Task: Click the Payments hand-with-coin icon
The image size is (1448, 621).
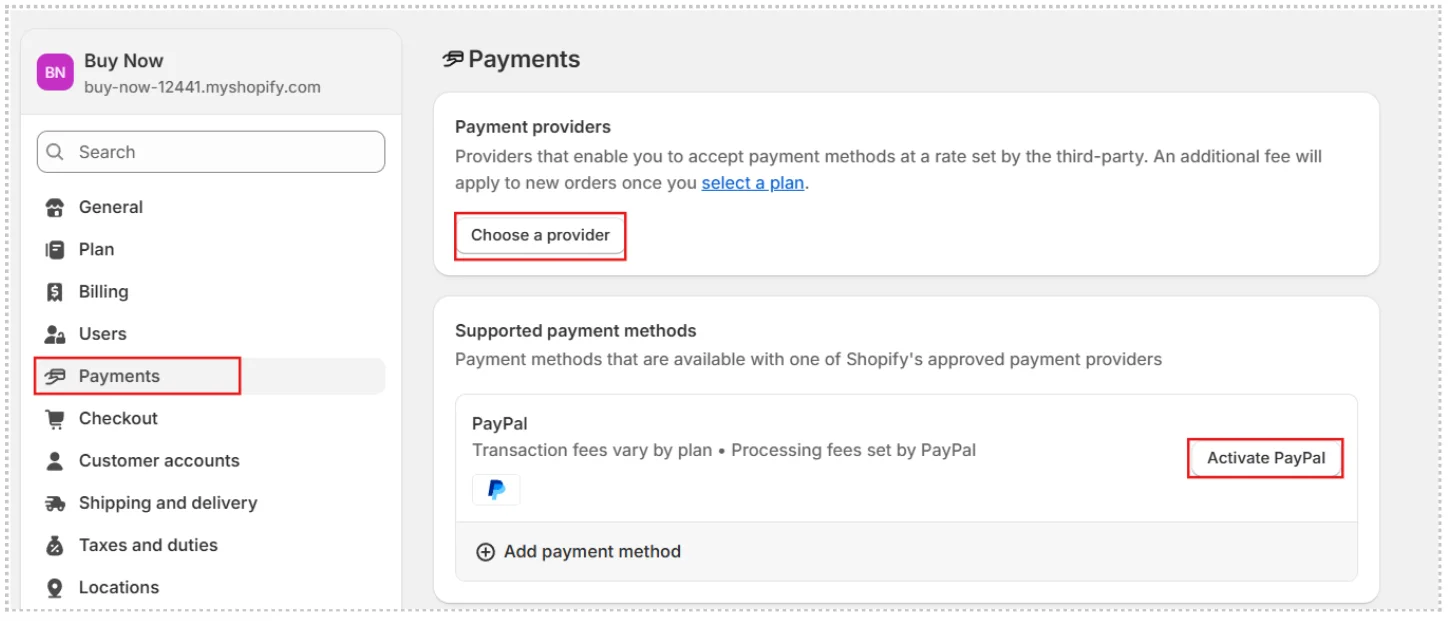Action: tap(56, 376)
